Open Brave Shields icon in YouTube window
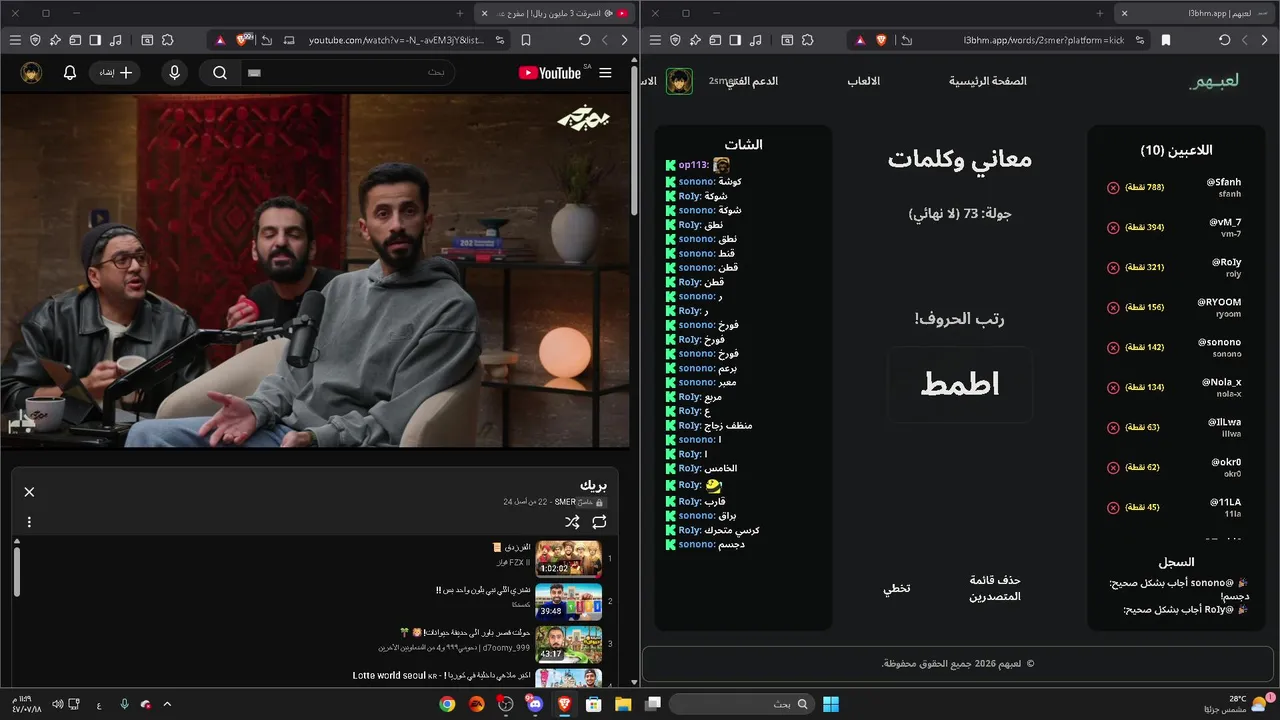1280x720 pixels. [241, 40]
